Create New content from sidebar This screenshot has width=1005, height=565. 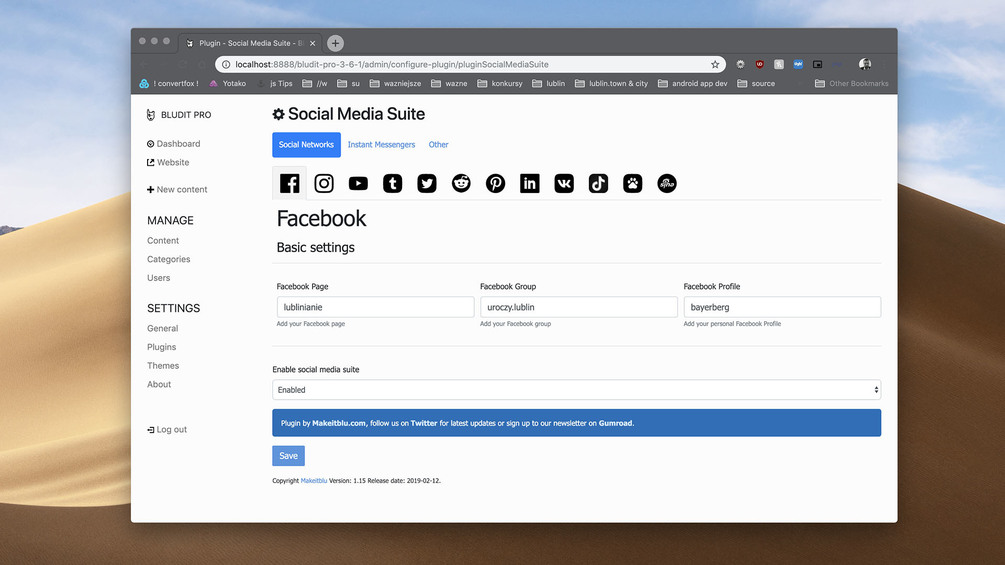click(177, 190)
